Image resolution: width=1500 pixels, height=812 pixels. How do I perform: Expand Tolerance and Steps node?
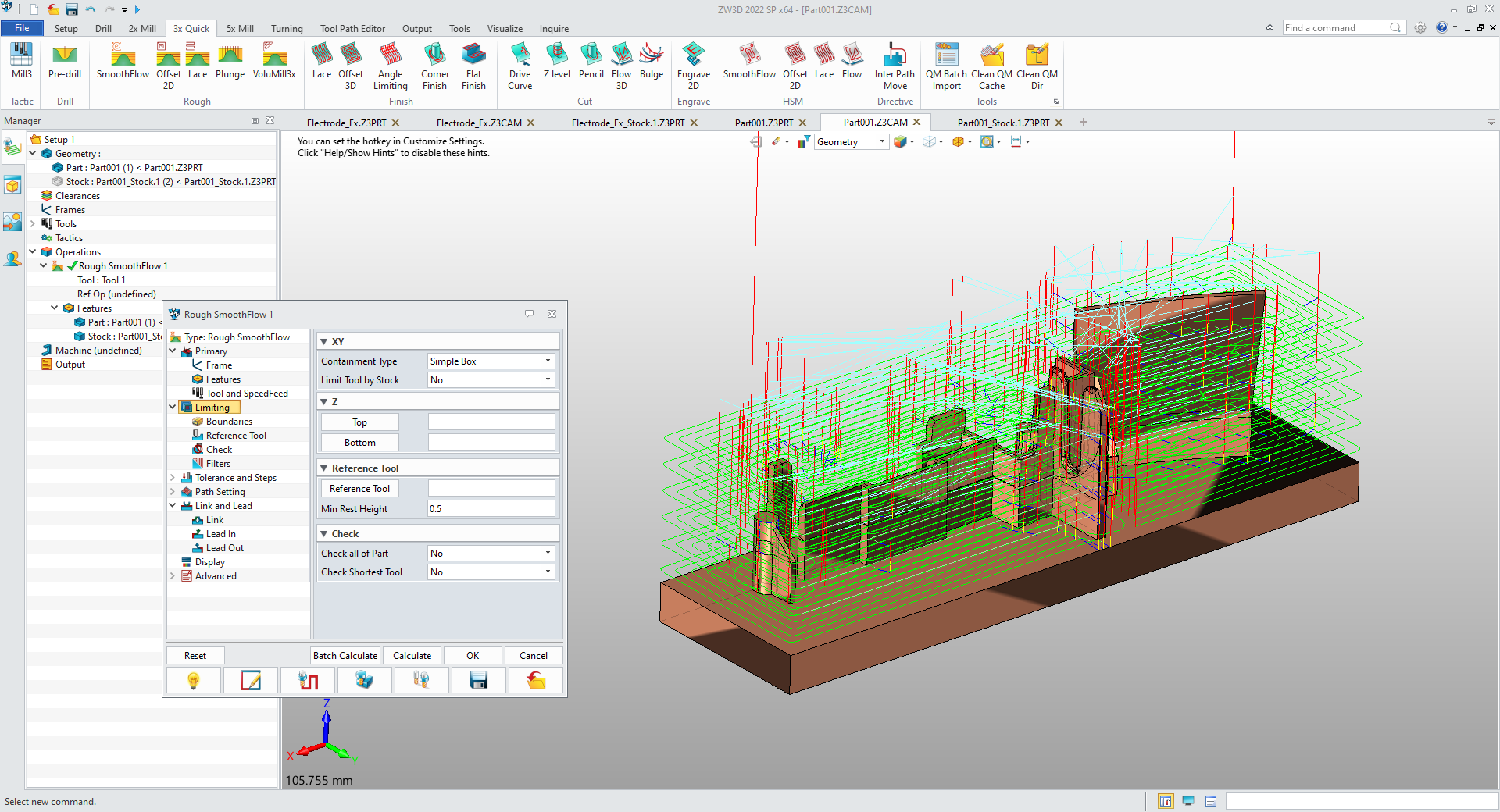(173, 478)
